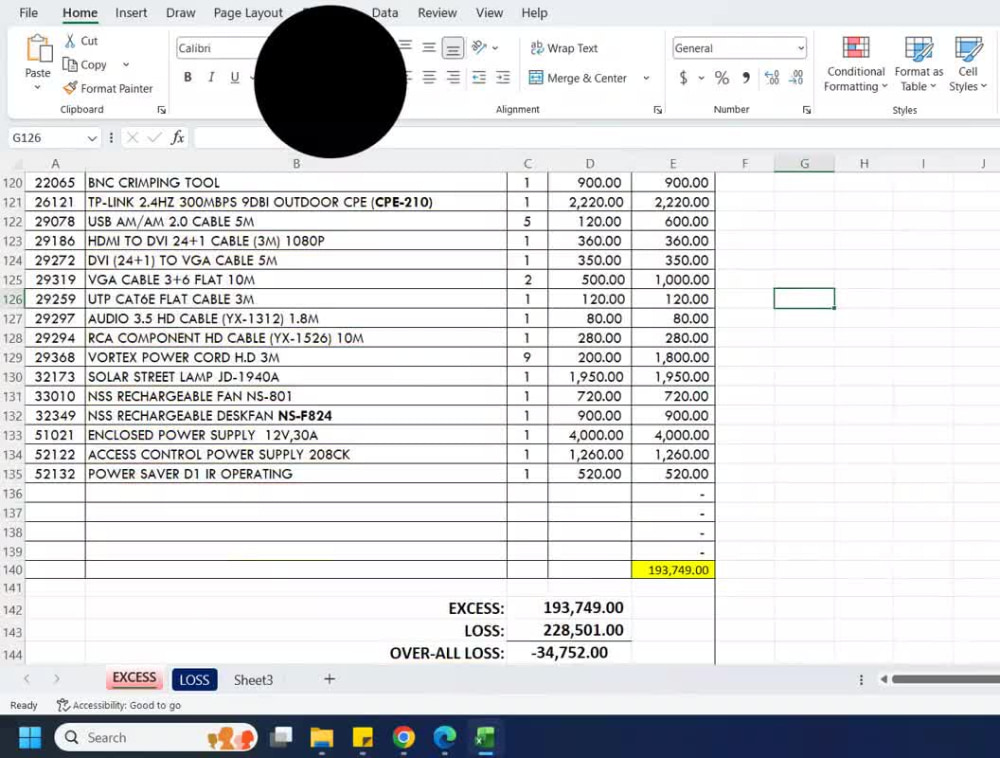The image size is (1000, 758).
Task: Toggle Bold formatting
Action: (188, 77)
